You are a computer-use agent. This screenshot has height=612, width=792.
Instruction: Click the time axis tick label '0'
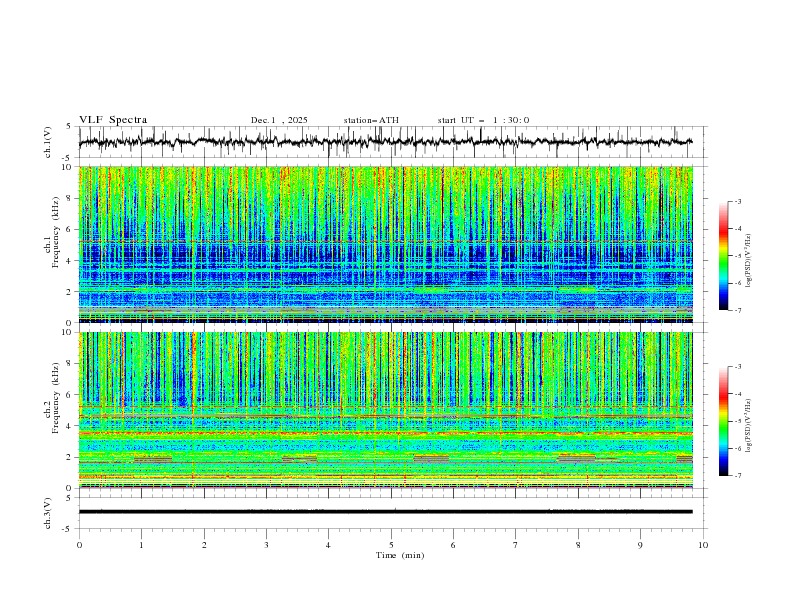point(79,545)
